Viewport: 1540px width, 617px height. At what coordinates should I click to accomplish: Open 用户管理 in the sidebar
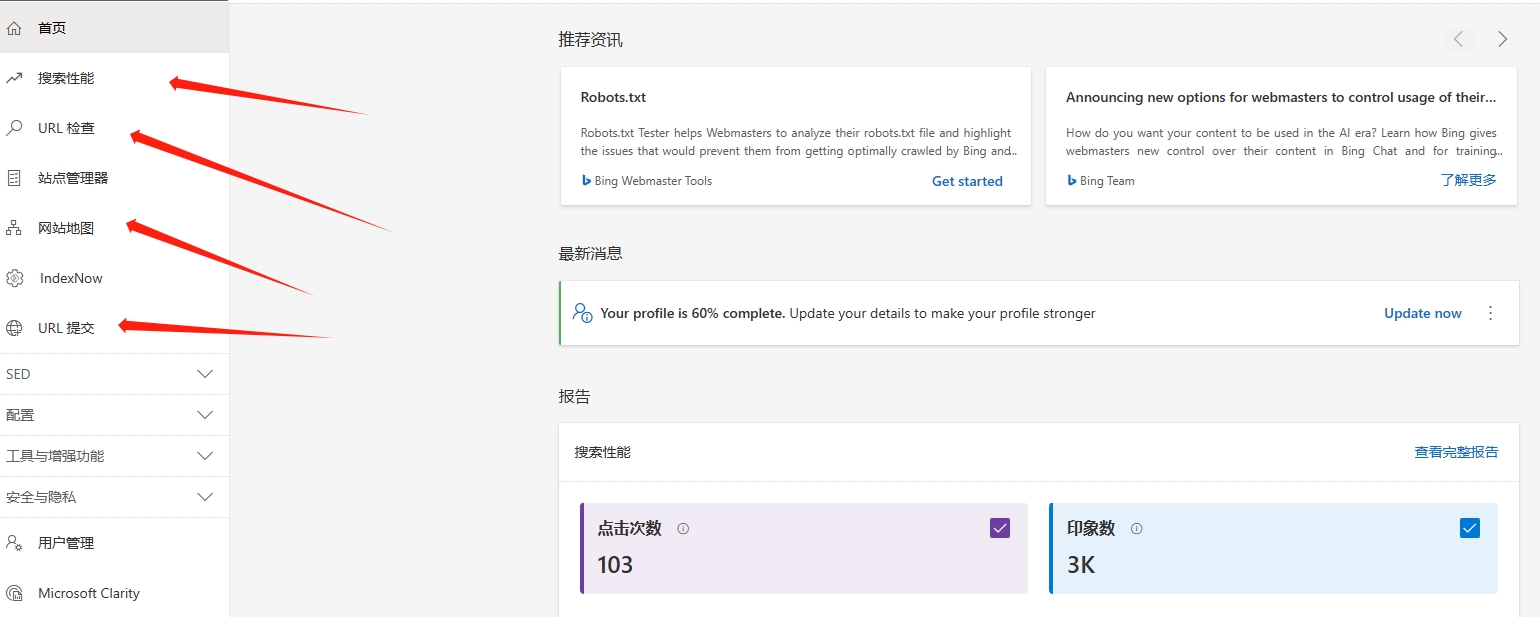tap(114, 543)
